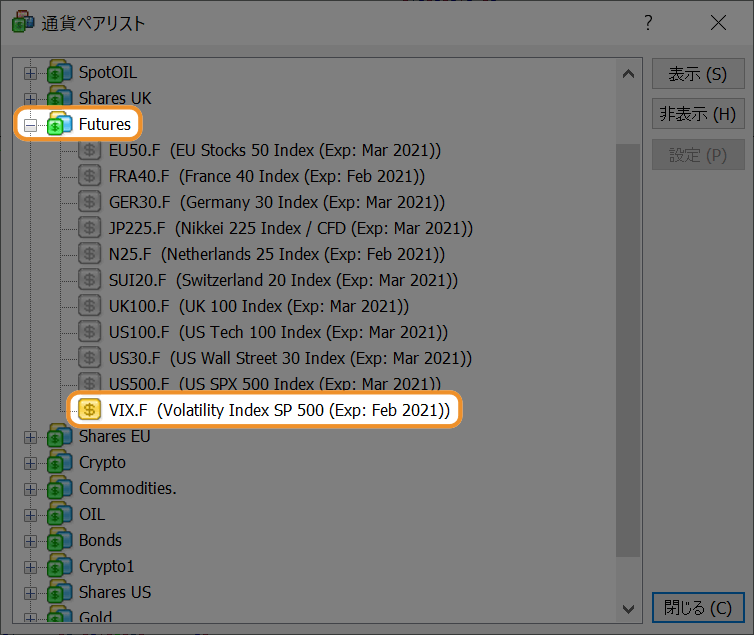Expand the Crypto group

click(x=30, y=463)
